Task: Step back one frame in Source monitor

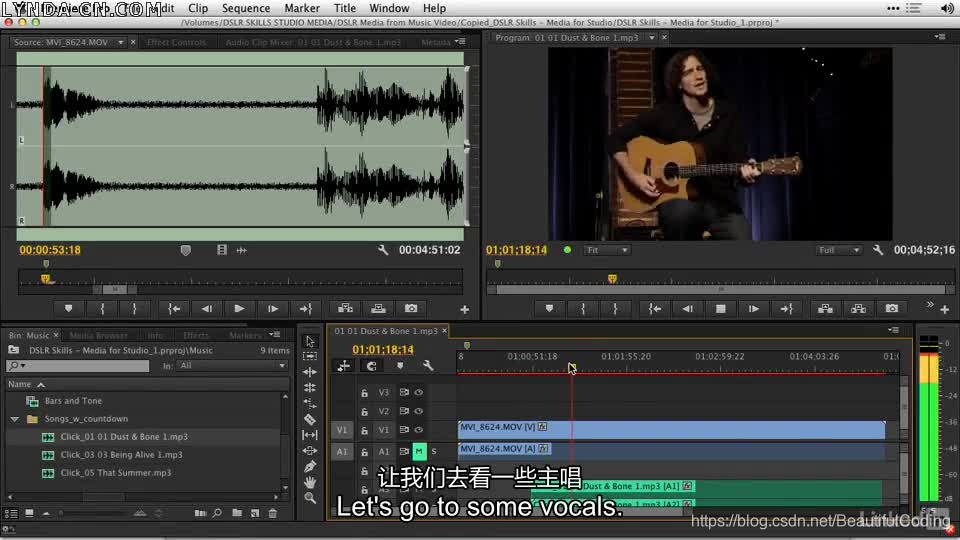Action: tap(207, 309)
